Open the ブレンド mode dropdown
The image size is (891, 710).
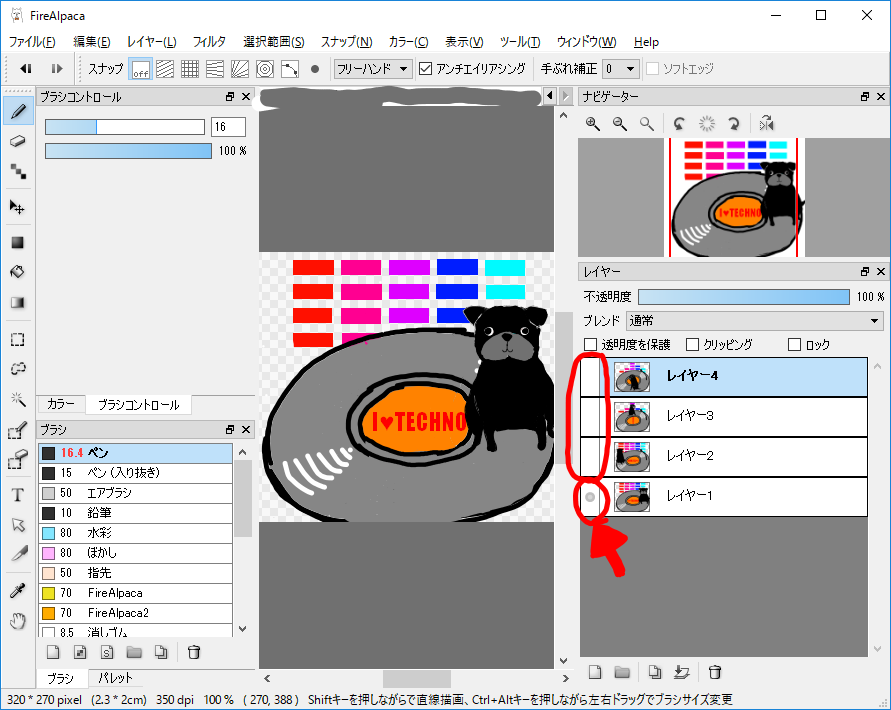click(x=755, y=321)
